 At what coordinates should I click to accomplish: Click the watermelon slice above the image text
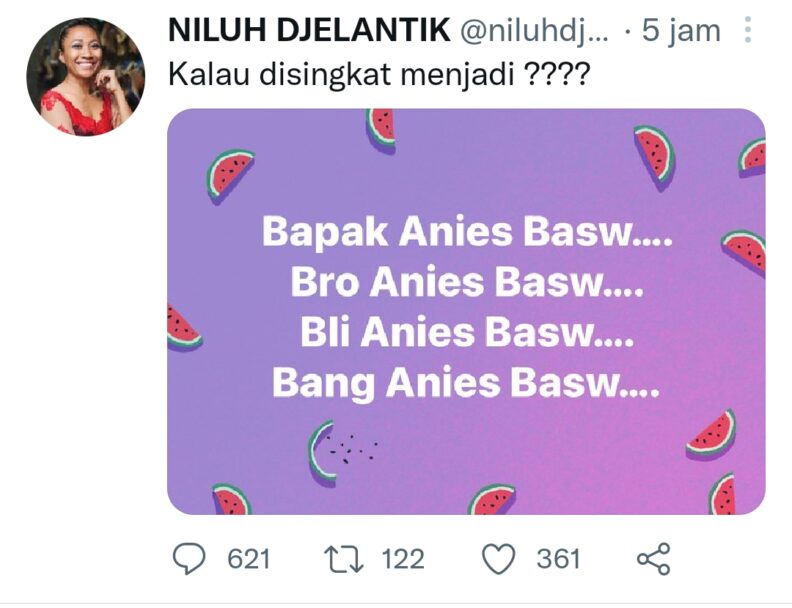pos(380,131)
